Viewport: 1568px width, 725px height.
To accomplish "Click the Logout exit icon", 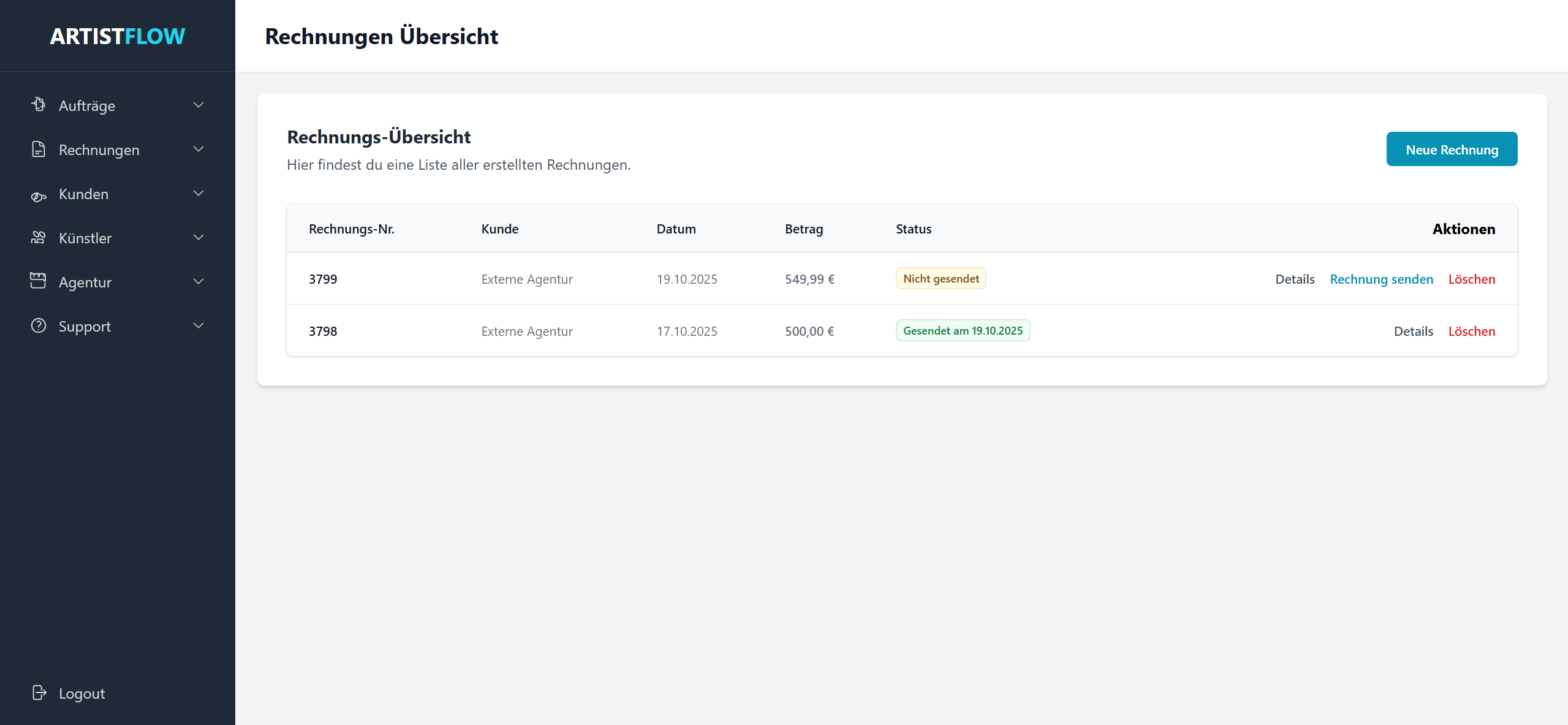I will (x=39, y=693).
